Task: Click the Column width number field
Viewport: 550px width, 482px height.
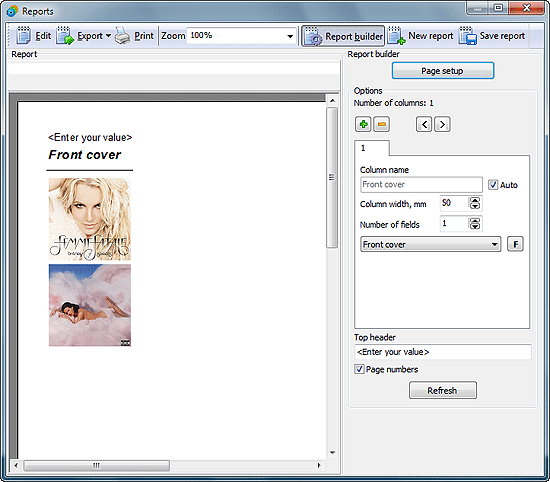Action: coord(455,203)
